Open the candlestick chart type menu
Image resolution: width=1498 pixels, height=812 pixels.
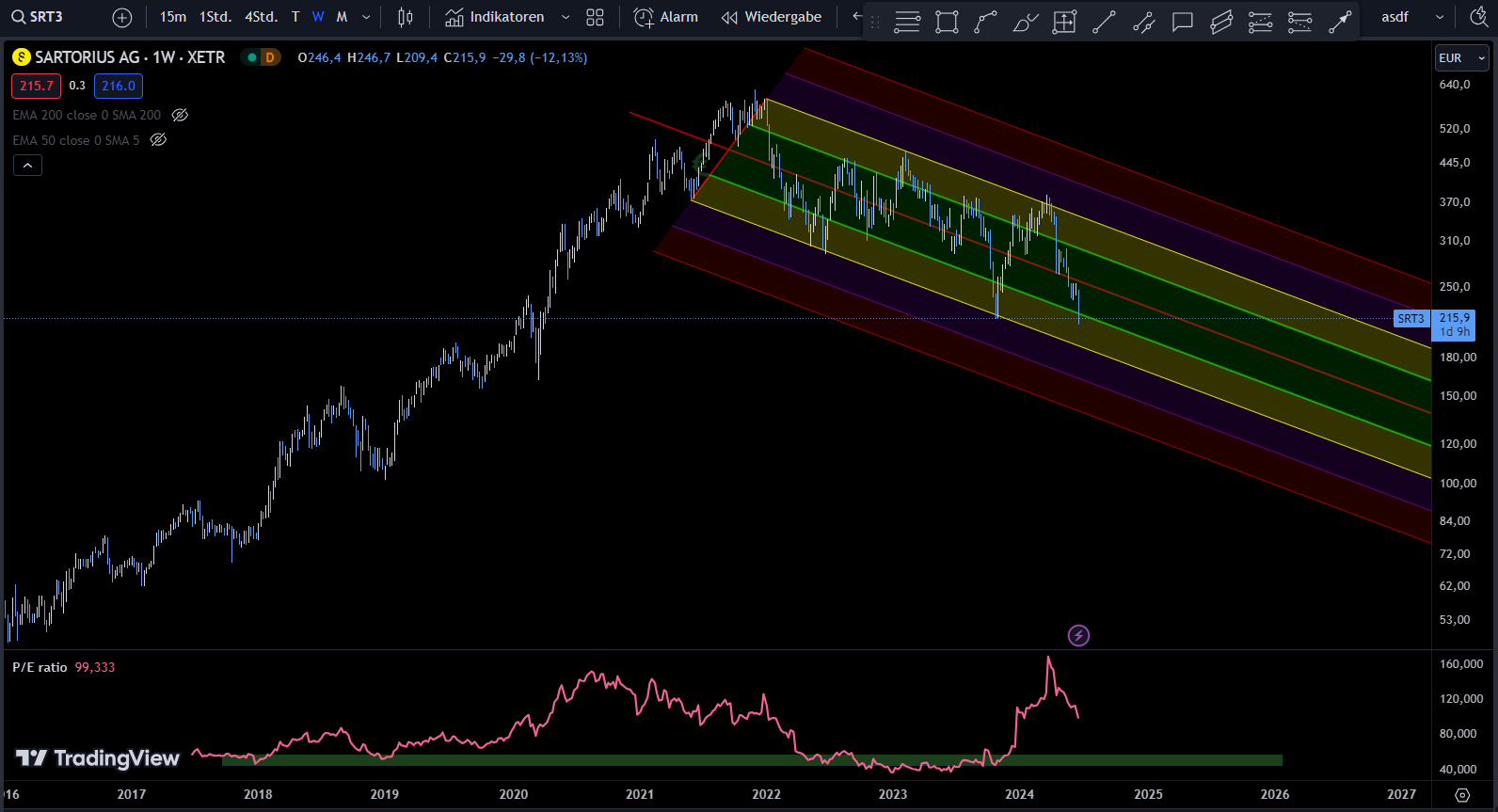[x=406, y=17]
